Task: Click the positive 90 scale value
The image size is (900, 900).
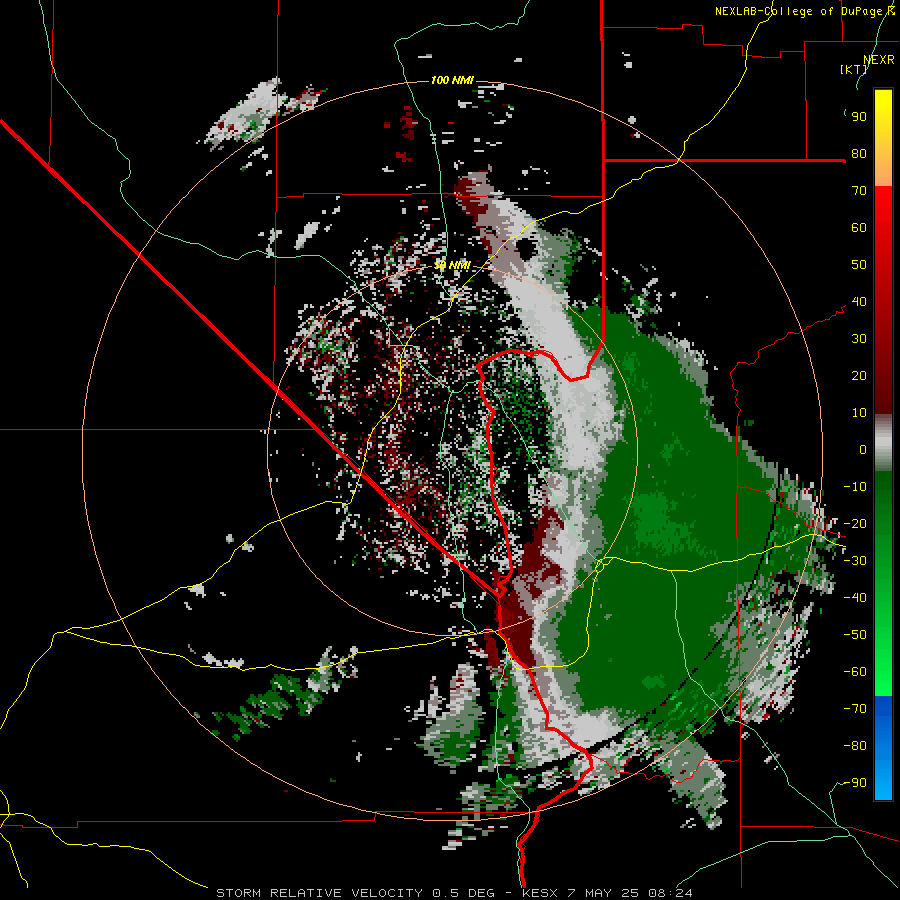Action: [859, 117]
